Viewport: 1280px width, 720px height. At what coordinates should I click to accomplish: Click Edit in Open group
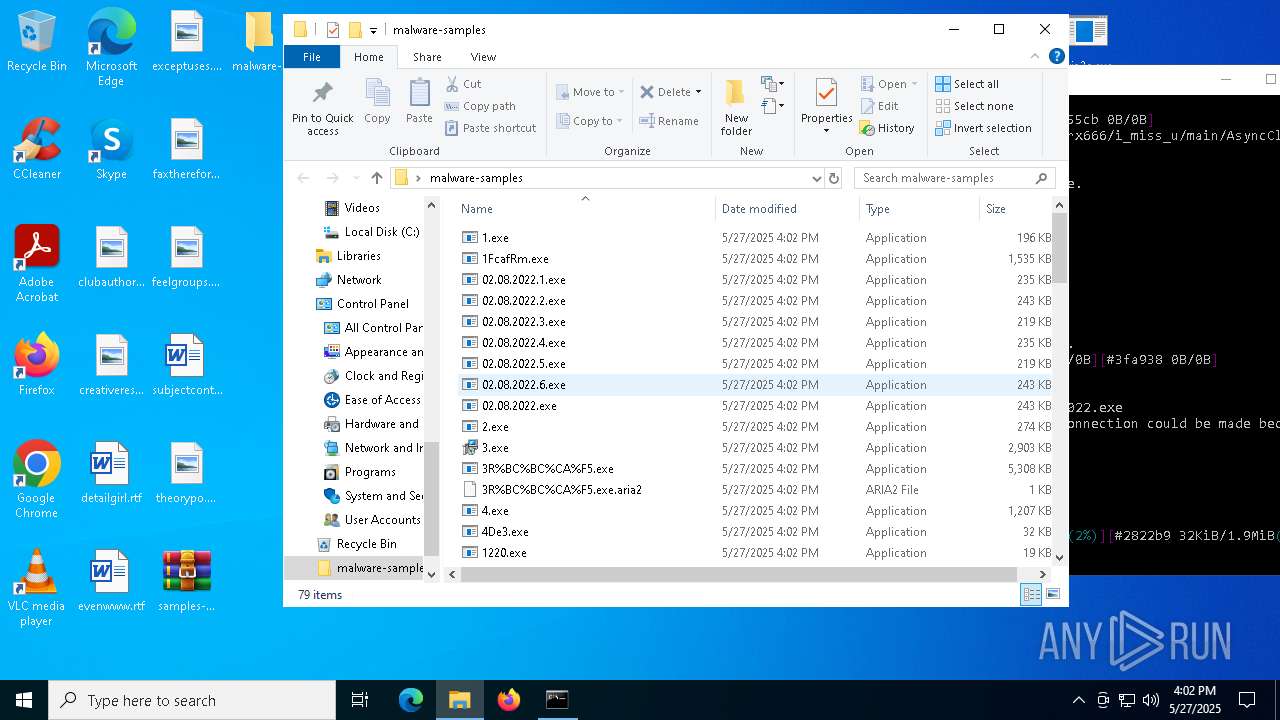click(879, 106)
